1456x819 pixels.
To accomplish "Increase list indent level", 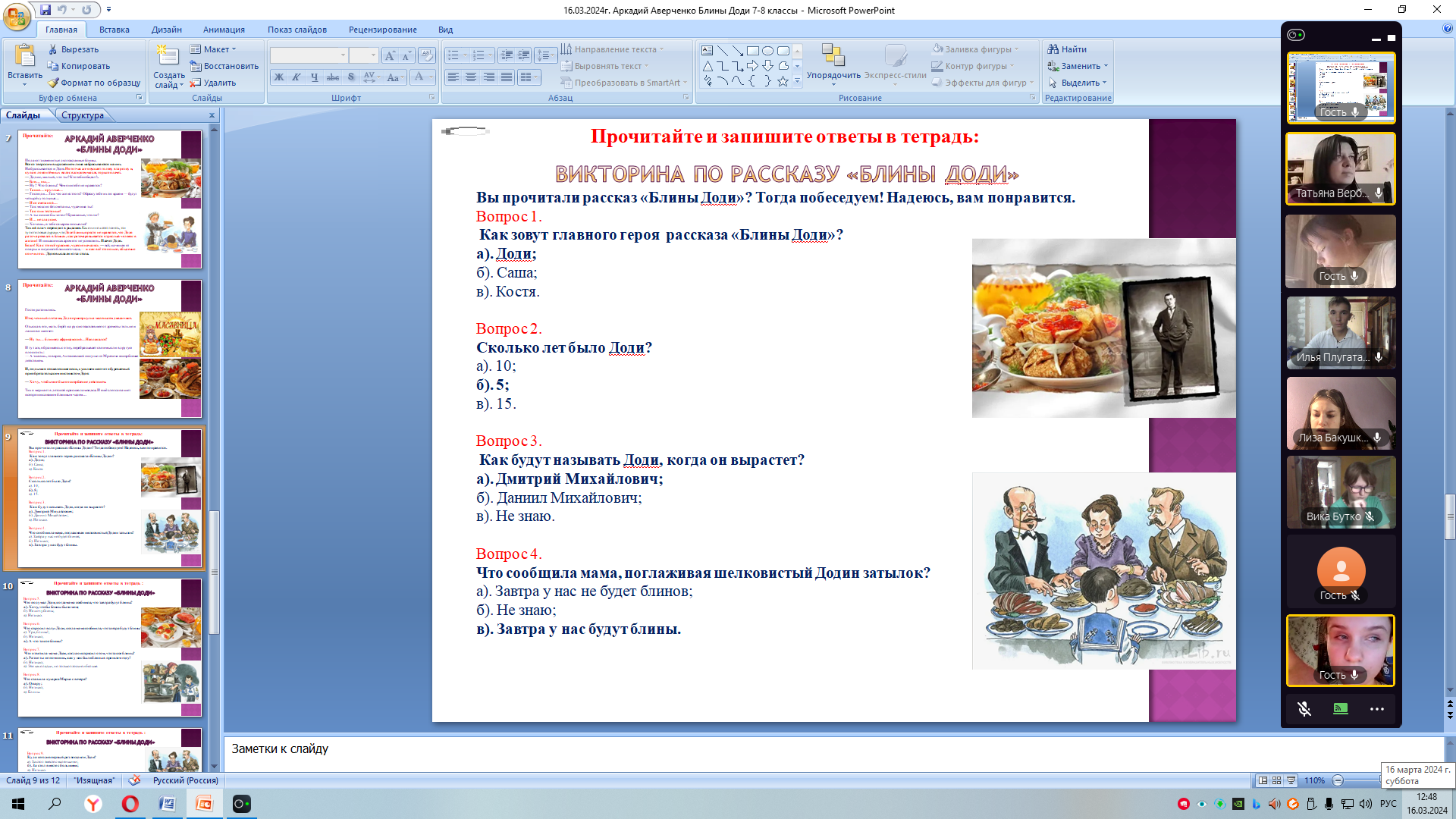I will coord(524,55).
